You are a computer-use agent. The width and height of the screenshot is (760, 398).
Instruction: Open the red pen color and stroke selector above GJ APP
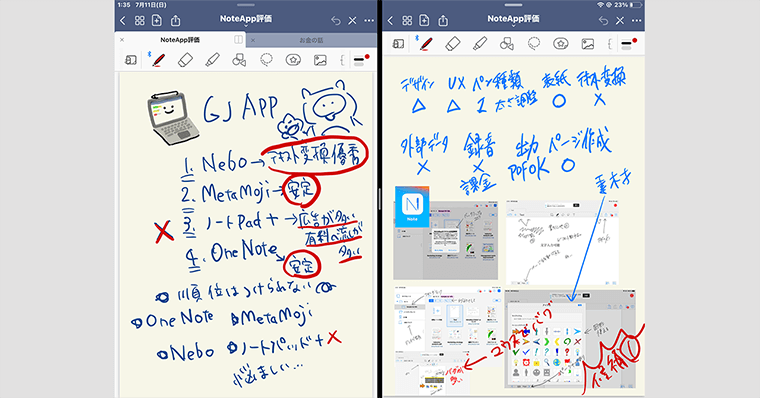361,60
